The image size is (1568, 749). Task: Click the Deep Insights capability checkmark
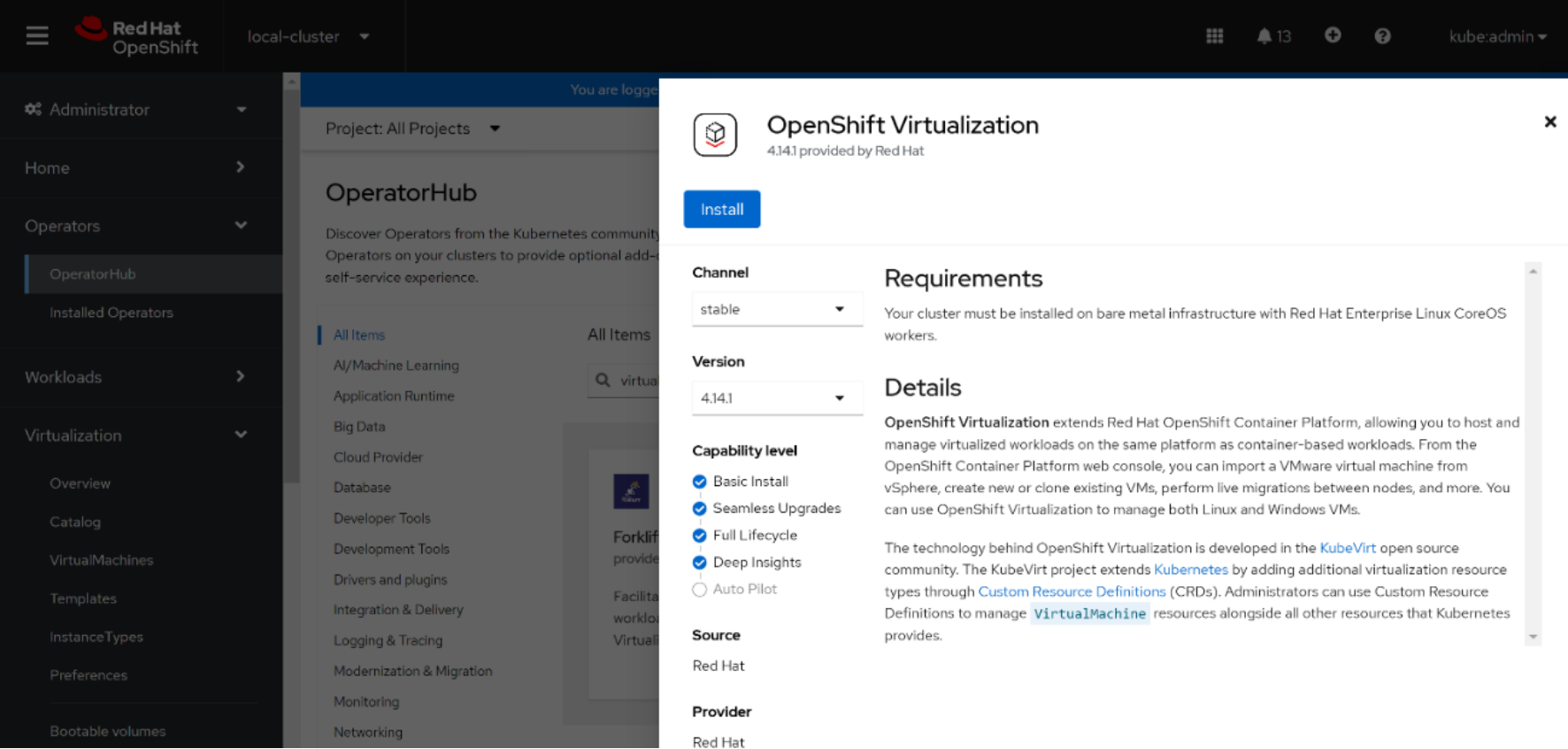699,562
